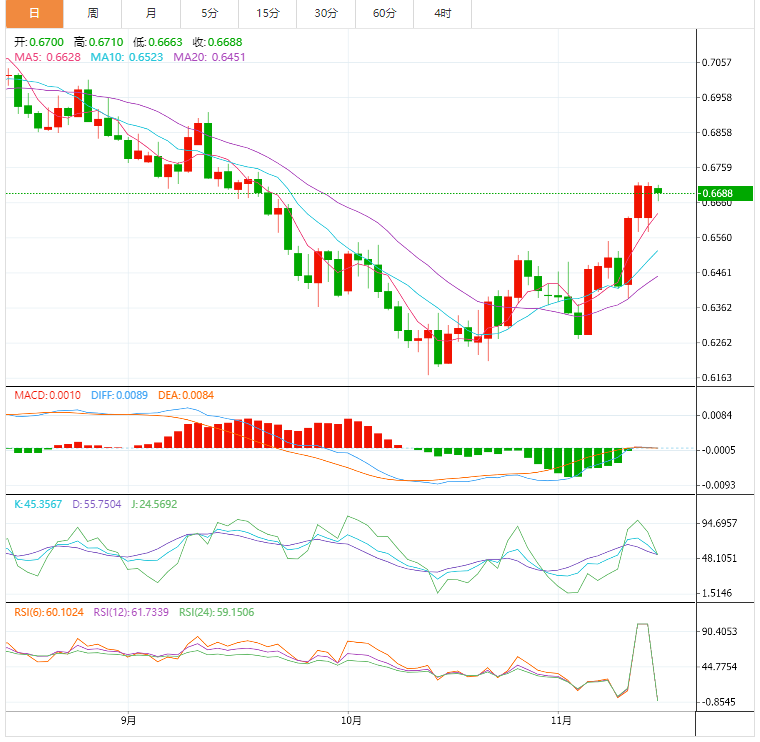
Task: Click the 10月 marker on time axis
Action: [x=351, y=721]
